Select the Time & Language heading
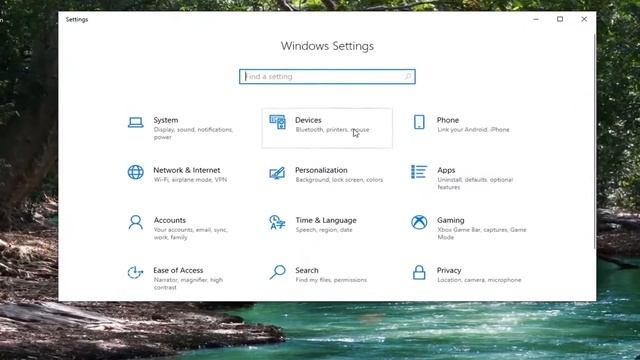The image size is (640, 360). [x=326, y=220]
